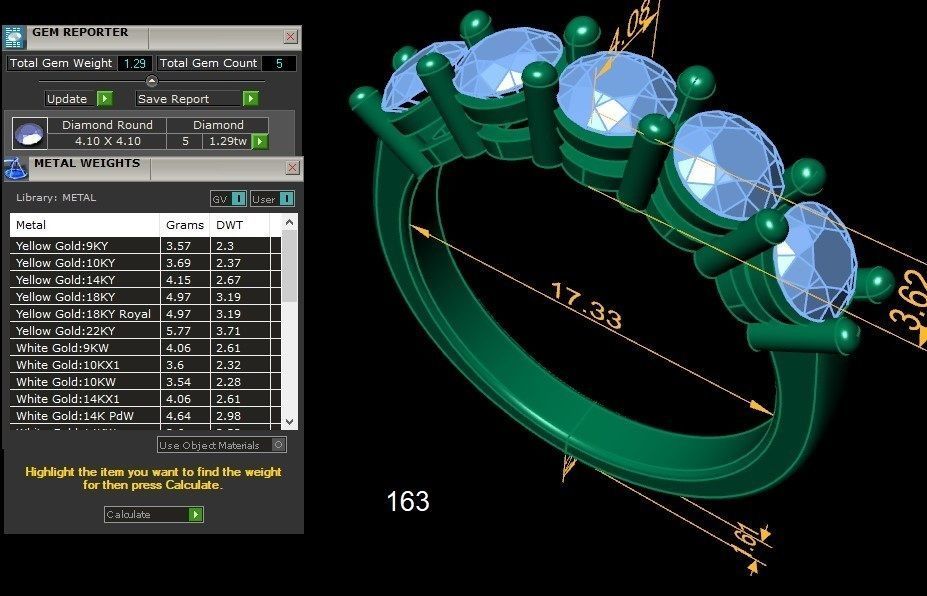Click the center diamond on the ring
Image resolution: width=927 pixels, height=596 pixels.
[615, 92]
